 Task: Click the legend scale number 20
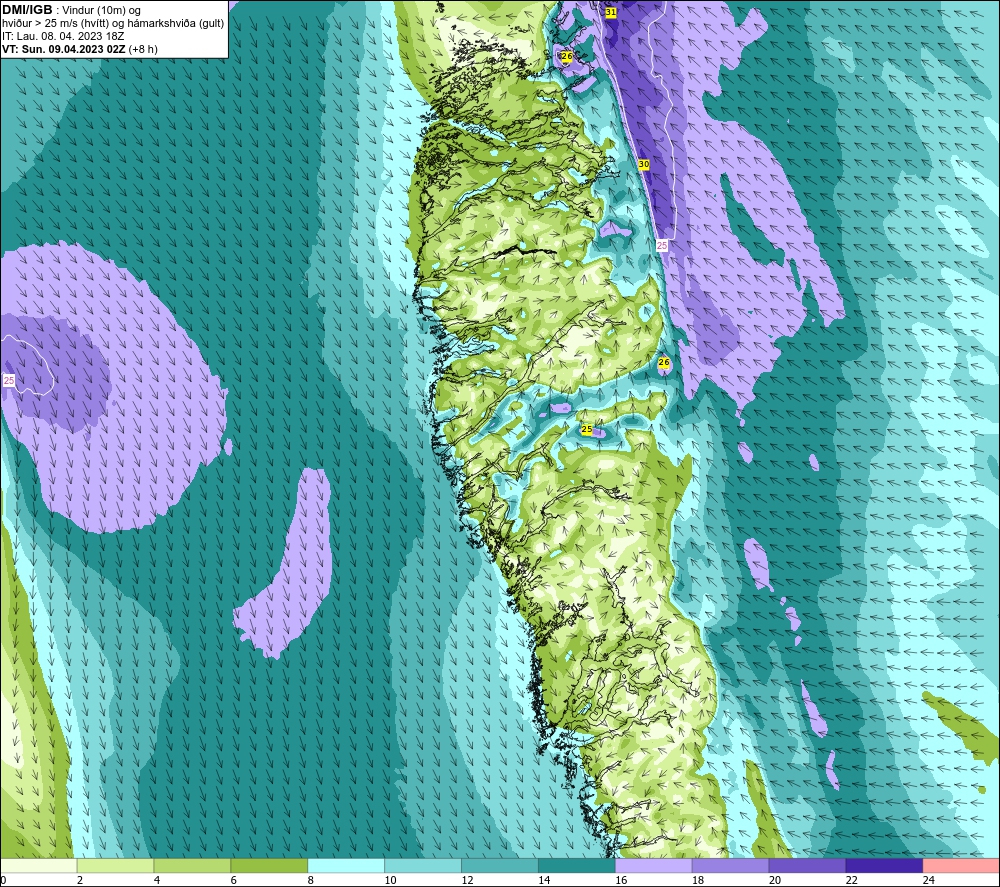click(x=775, y=880)
